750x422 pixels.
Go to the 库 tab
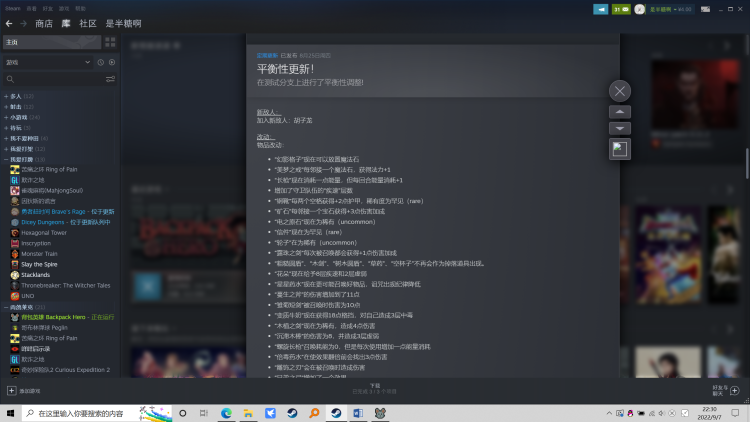tap(66, 23)
